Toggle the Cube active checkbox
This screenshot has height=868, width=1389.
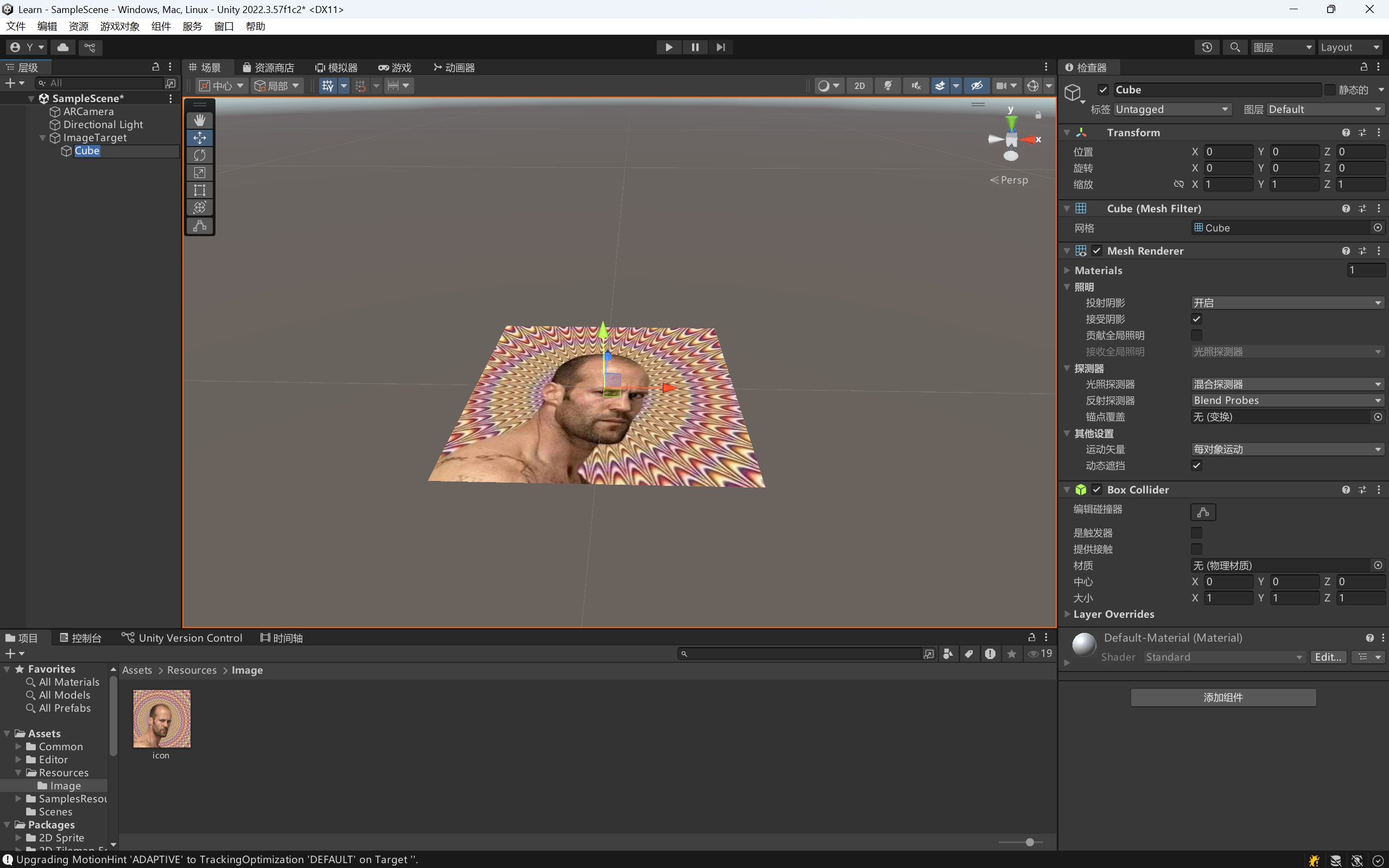(1102, 90)
